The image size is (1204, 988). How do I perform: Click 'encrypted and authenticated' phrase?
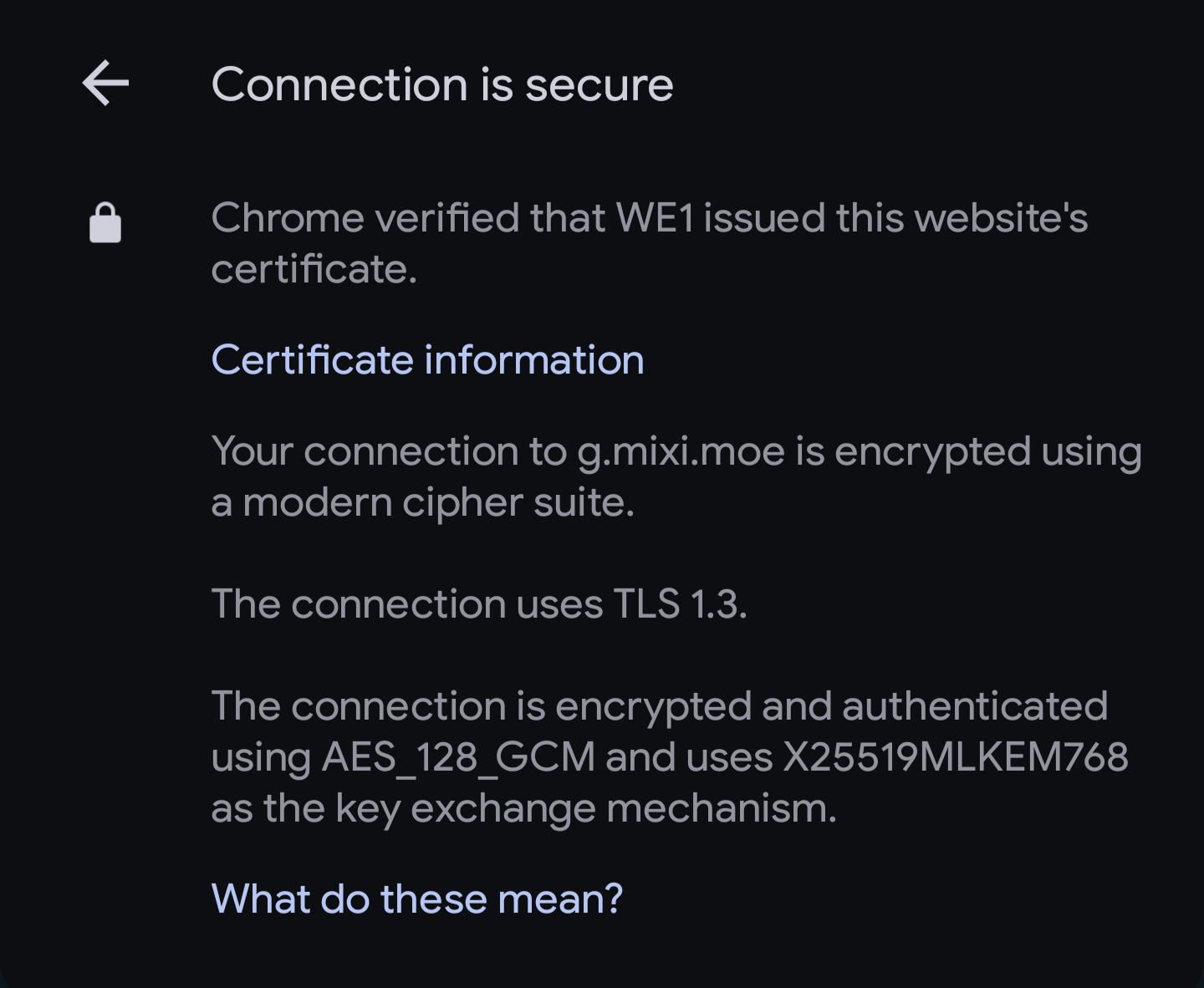click(831, 706)
